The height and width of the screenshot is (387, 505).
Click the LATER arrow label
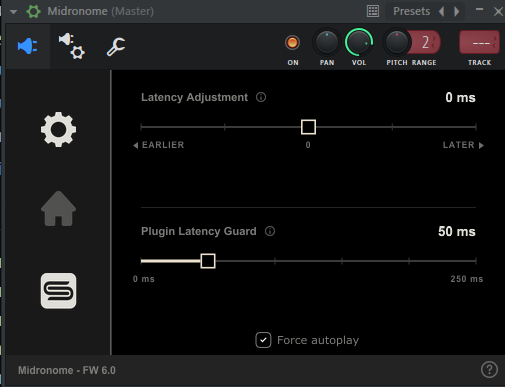[463, 145]
